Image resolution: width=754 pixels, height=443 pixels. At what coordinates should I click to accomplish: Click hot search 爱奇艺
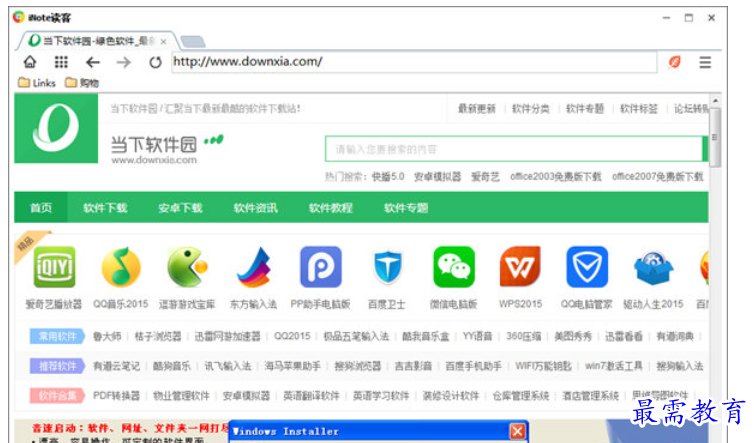(x=485, y=177)
